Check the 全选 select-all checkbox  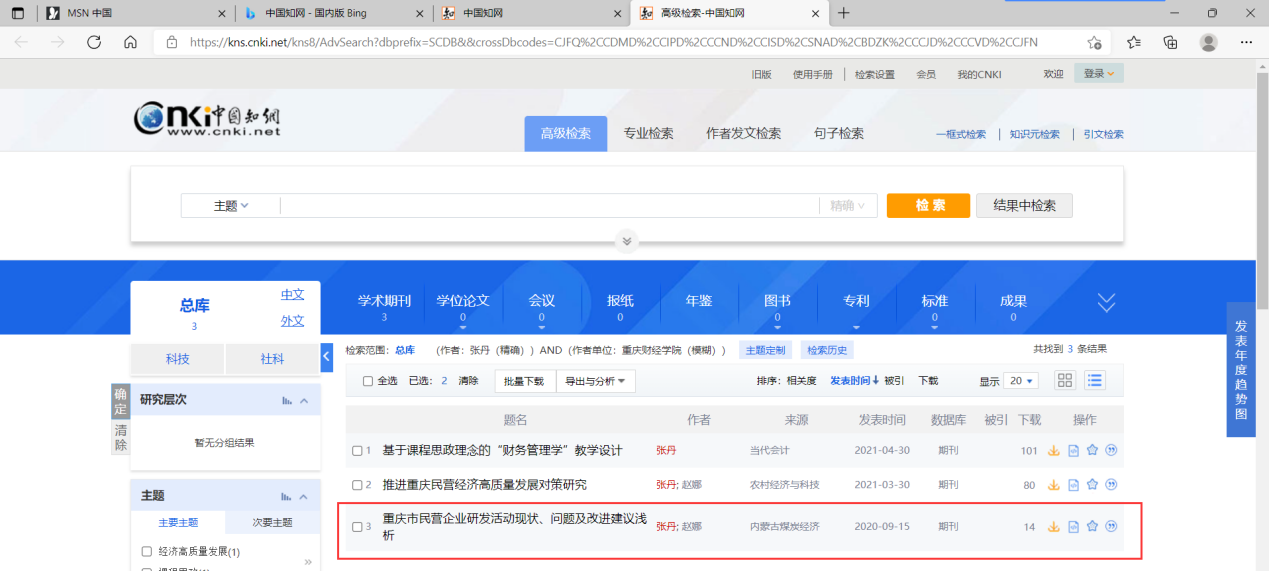coord(368,381)
